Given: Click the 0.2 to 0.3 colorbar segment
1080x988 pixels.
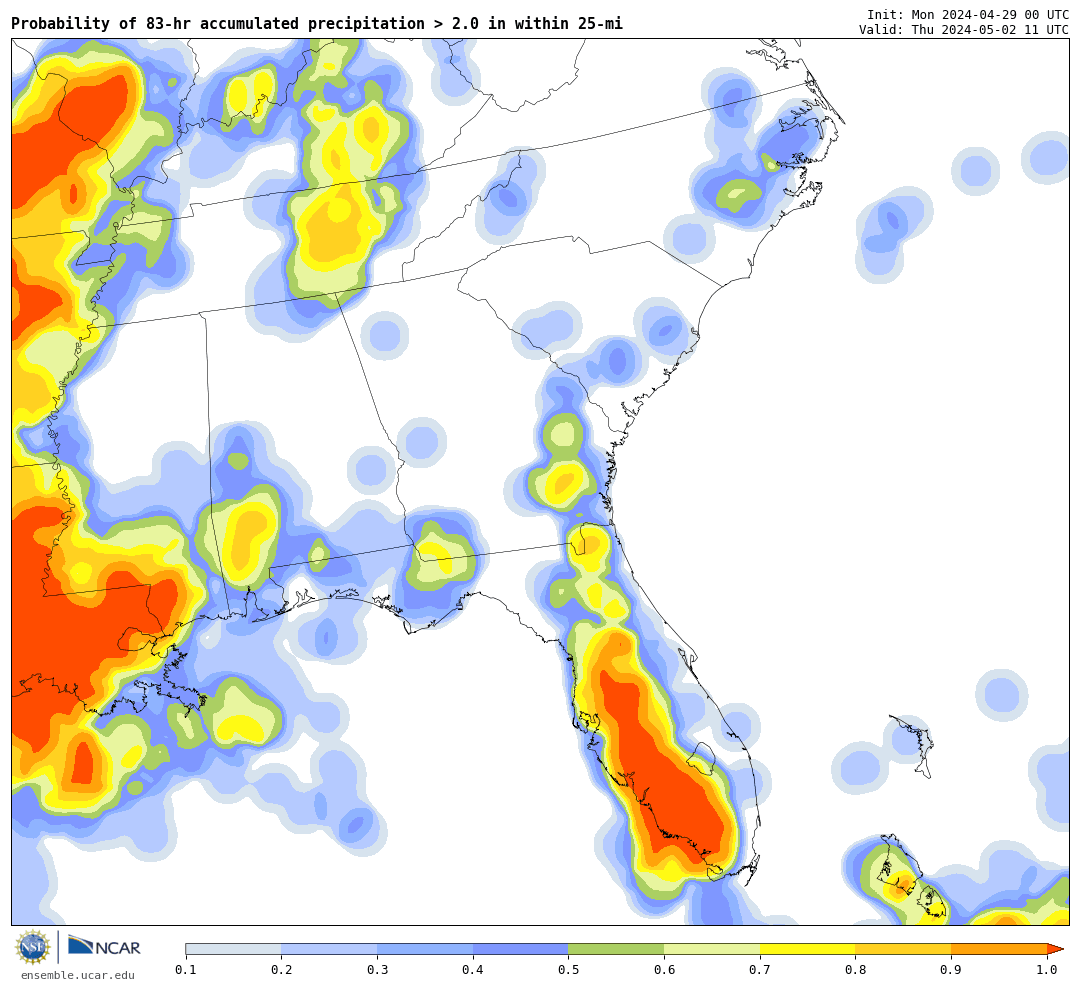Looking at the screenshot, I should (x=329, y=949).
